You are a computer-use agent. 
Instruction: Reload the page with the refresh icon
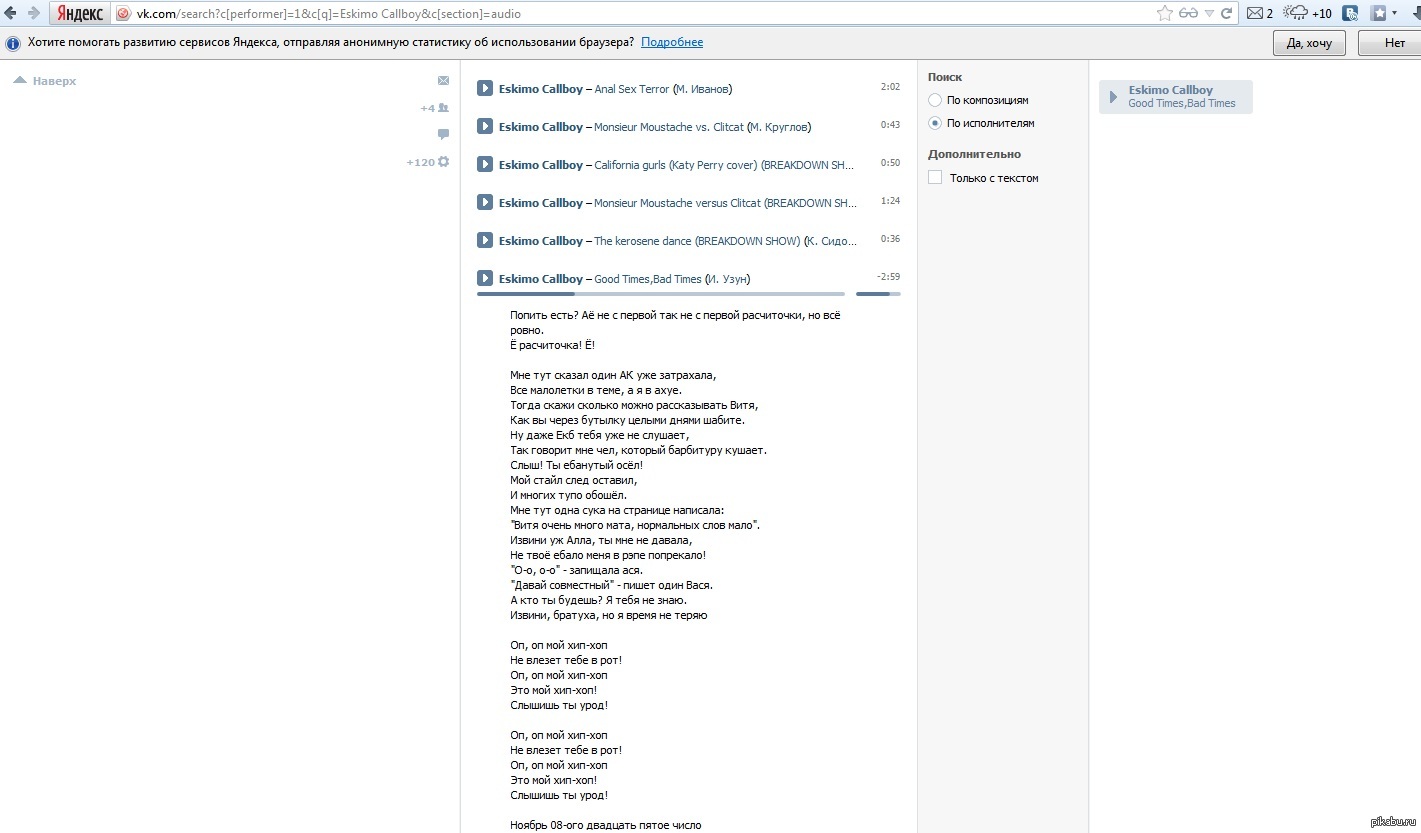coord(1227,14)
